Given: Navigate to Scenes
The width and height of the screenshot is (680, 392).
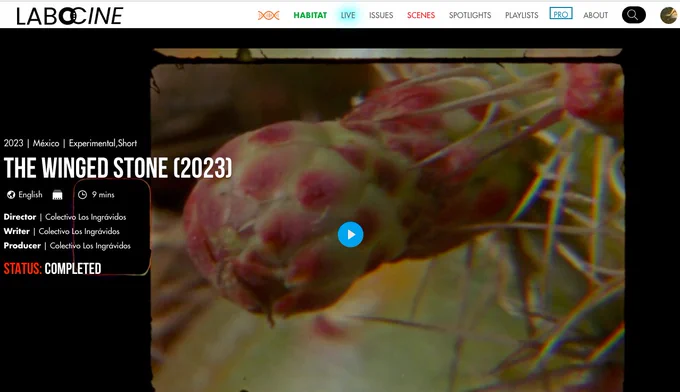Looking at the screenshot, I should (x=421, y=15).
